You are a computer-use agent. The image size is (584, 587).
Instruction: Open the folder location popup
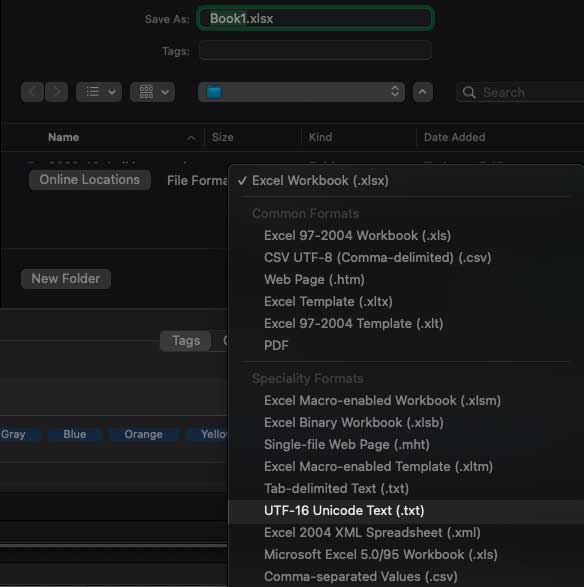(x=301, y=92)
